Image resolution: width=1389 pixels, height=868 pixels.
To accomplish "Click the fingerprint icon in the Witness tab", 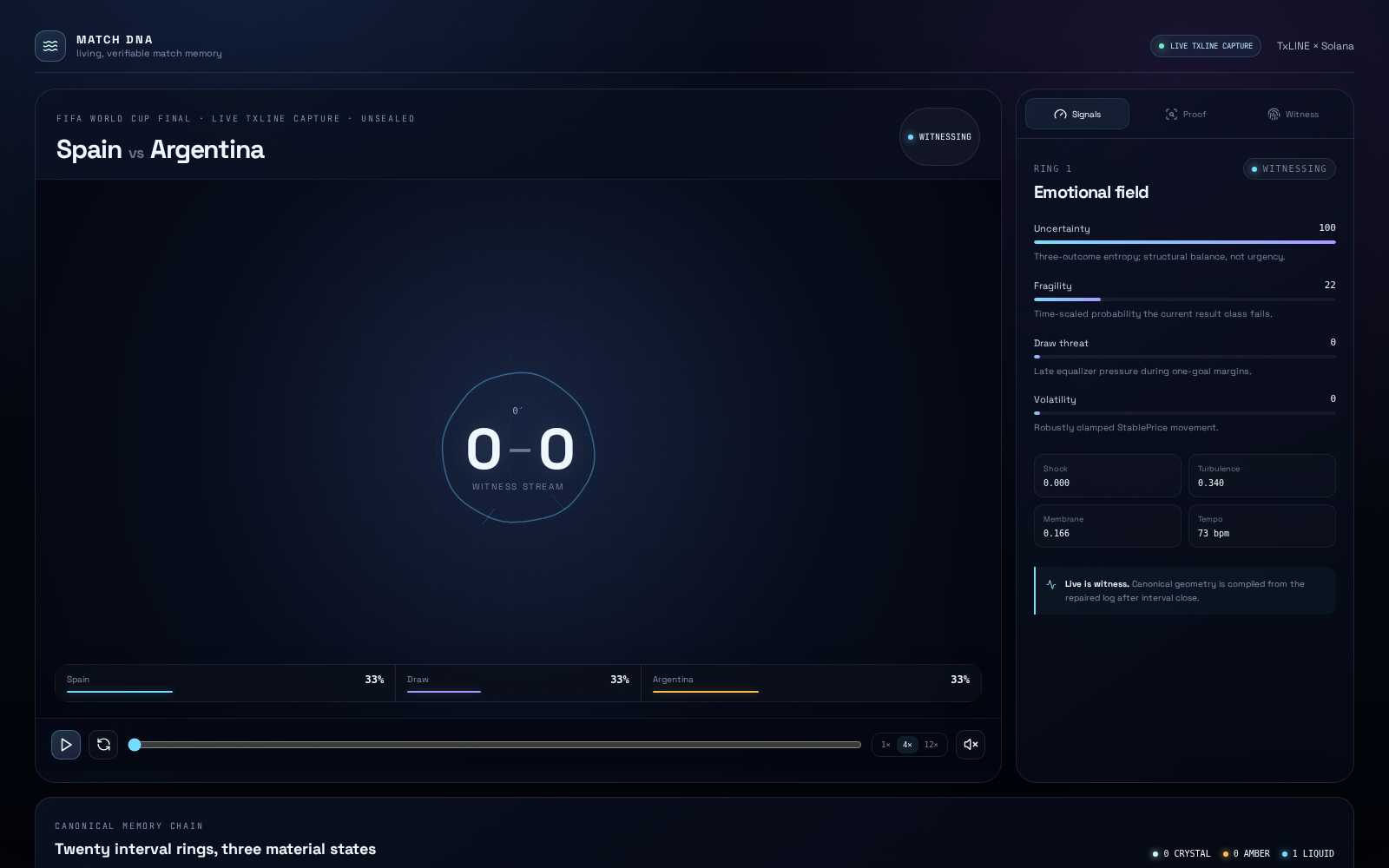I will [1274, 115].
